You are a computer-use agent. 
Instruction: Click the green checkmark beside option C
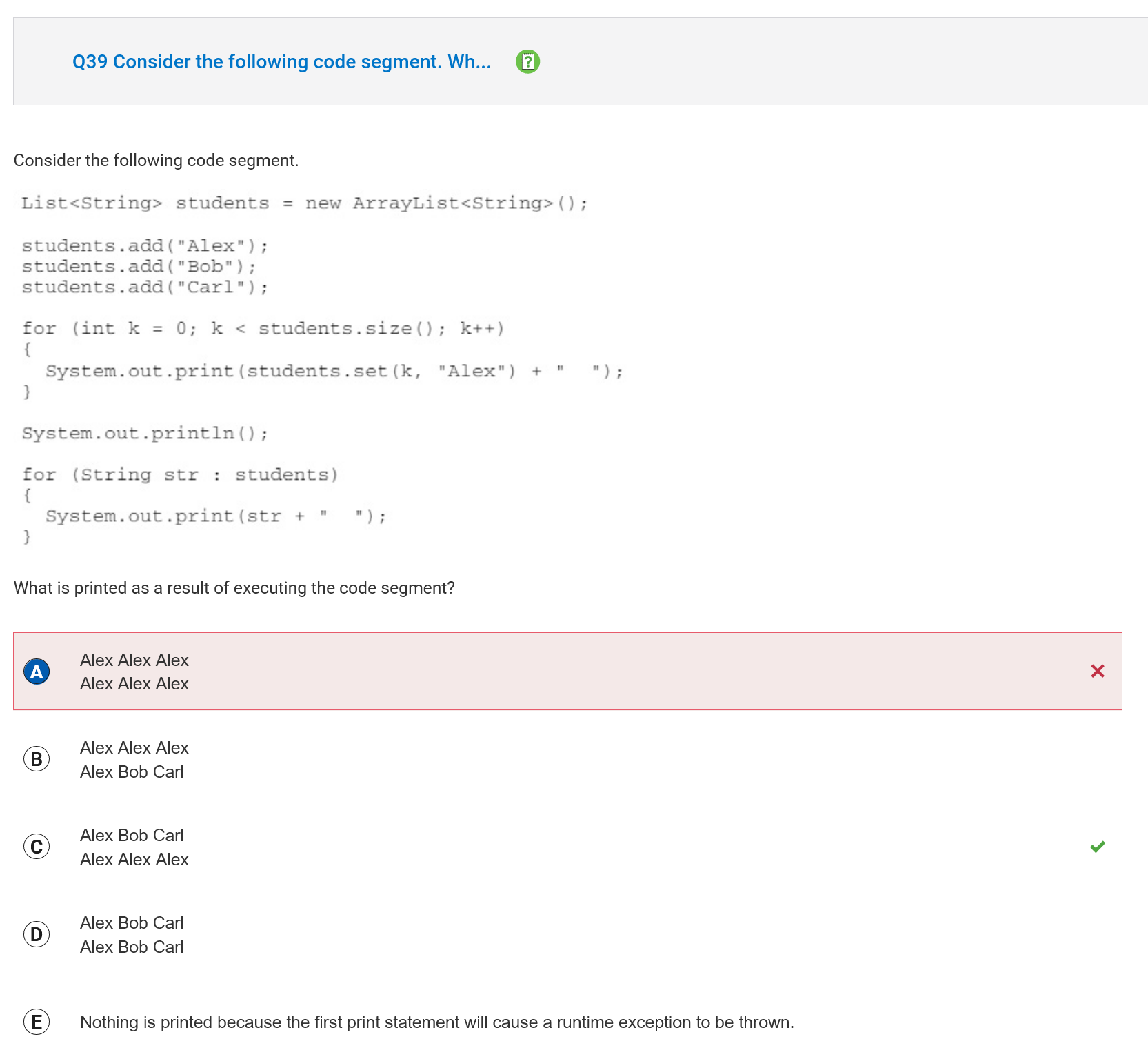pos(1098,847)
